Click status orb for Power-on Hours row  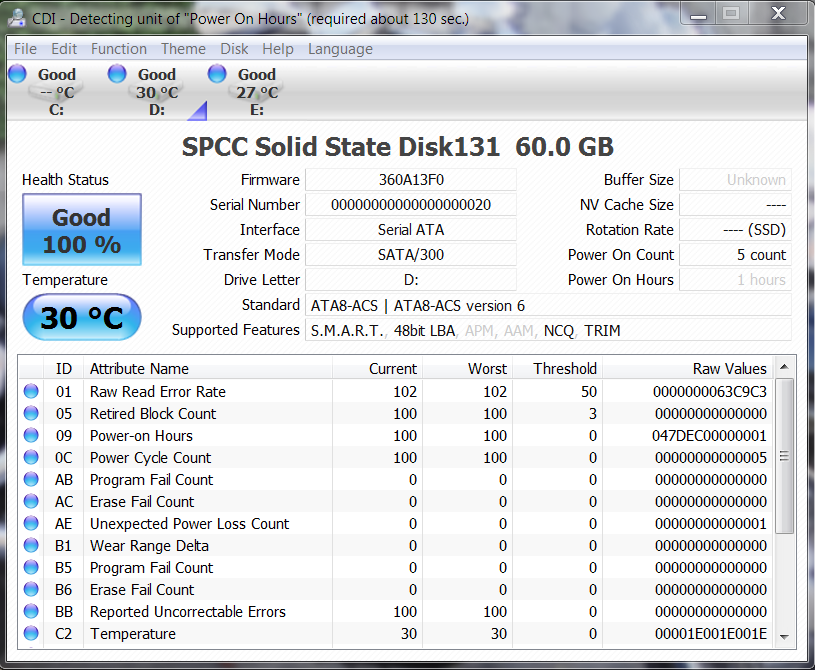pyautogui.click(x=32, y=436)
